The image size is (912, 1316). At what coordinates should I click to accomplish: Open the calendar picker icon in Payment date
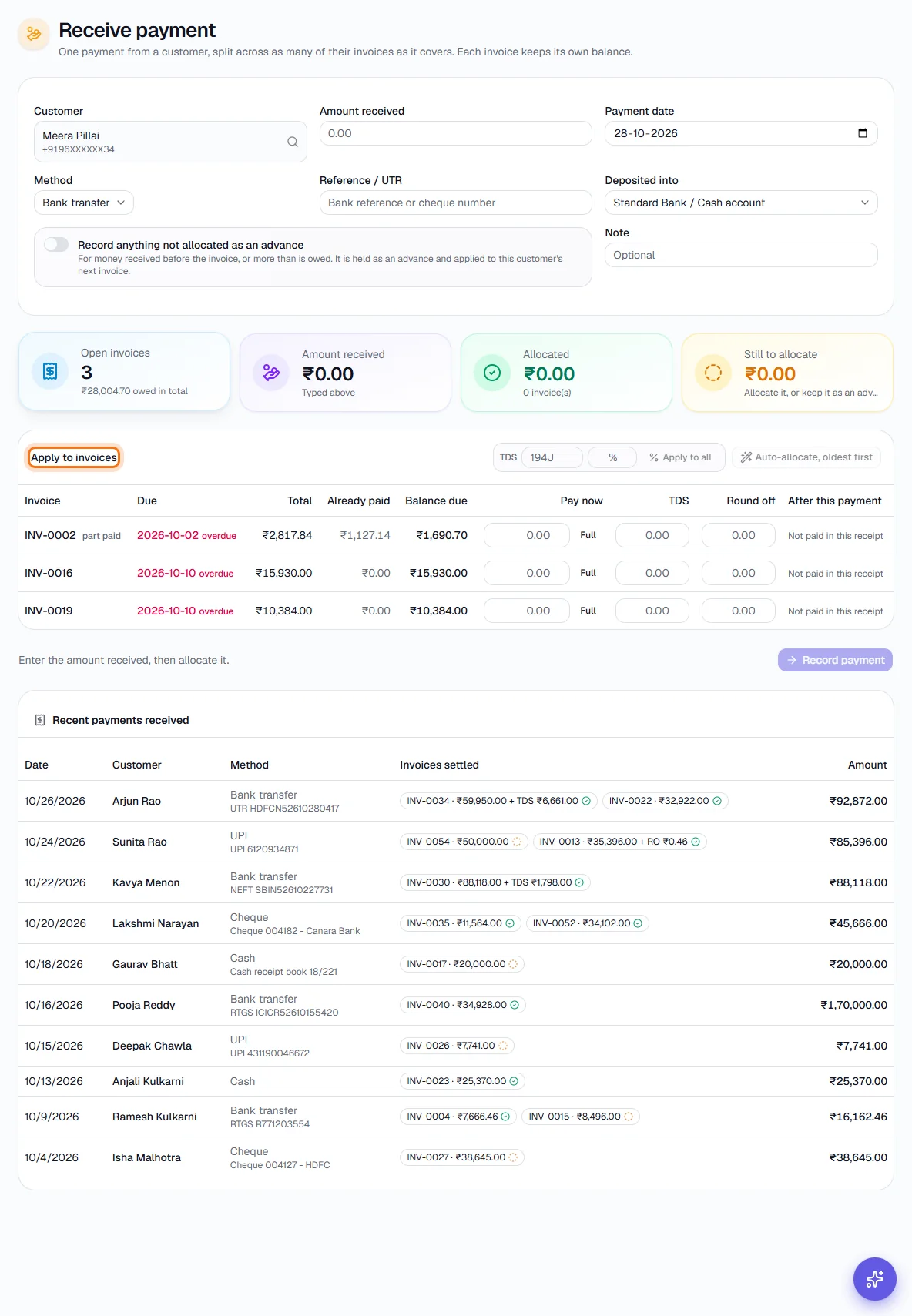point(863,133)
